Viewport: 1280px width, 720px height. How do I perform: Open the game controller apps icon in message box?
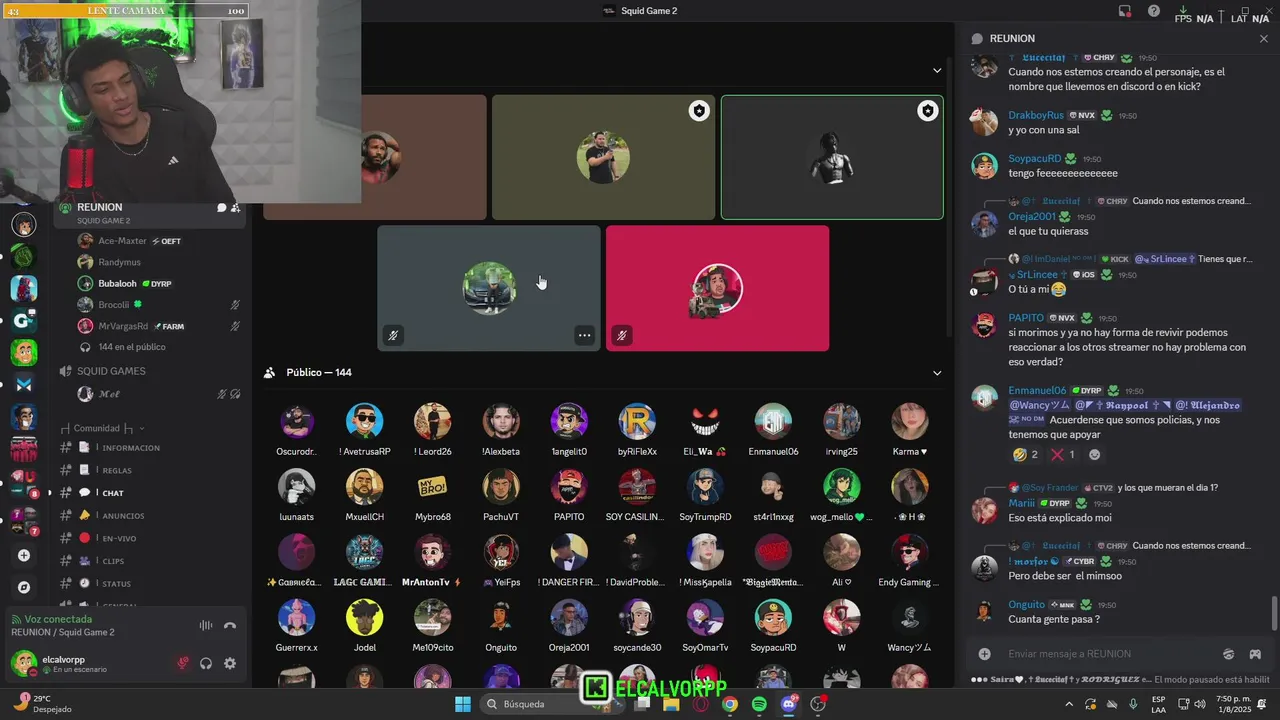tap(1255, 654)
